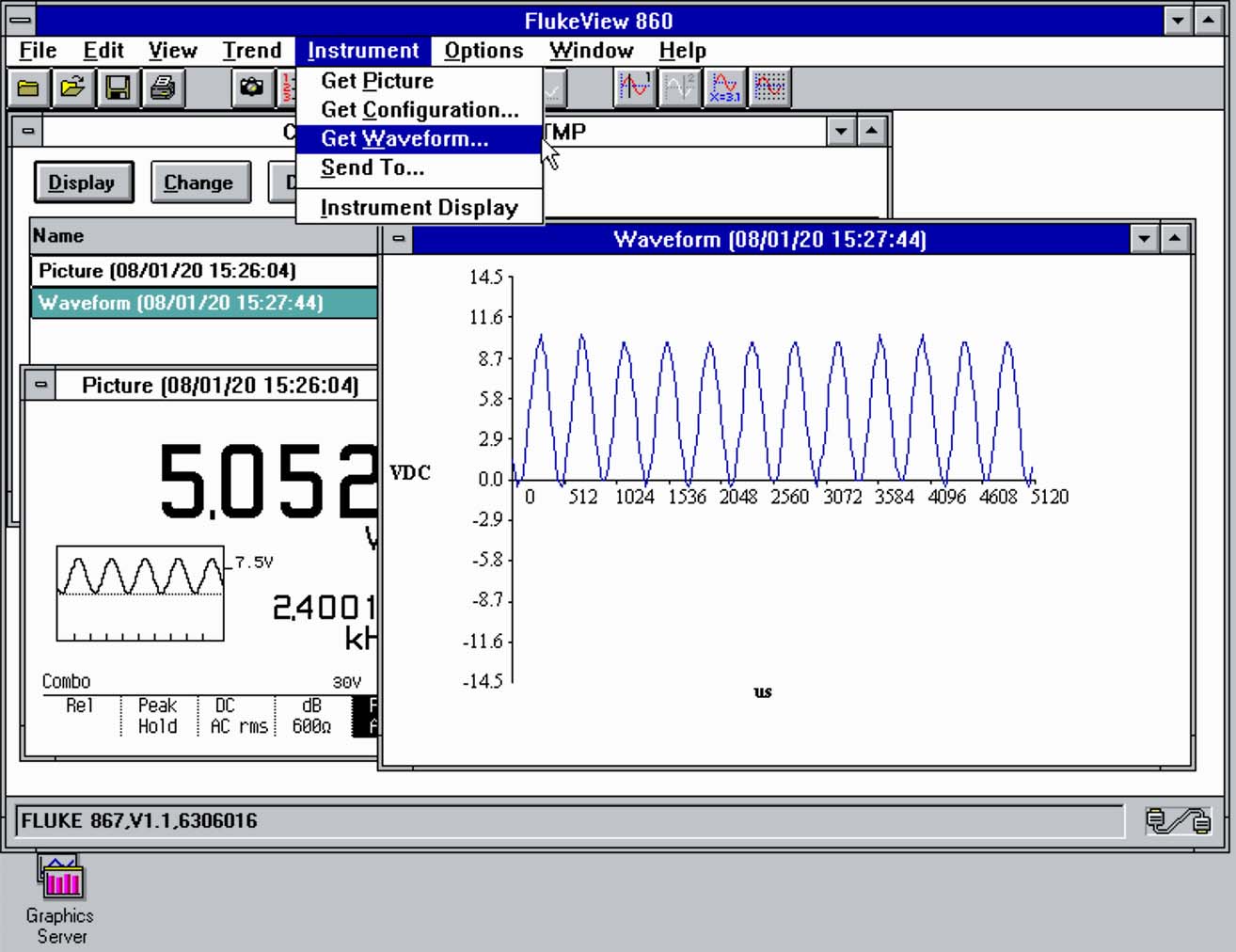The height and width of the screenshot is (952, 1236).
Task: Minimize the TMP catalog window with down arrow
Action: [x=841, y=132]
